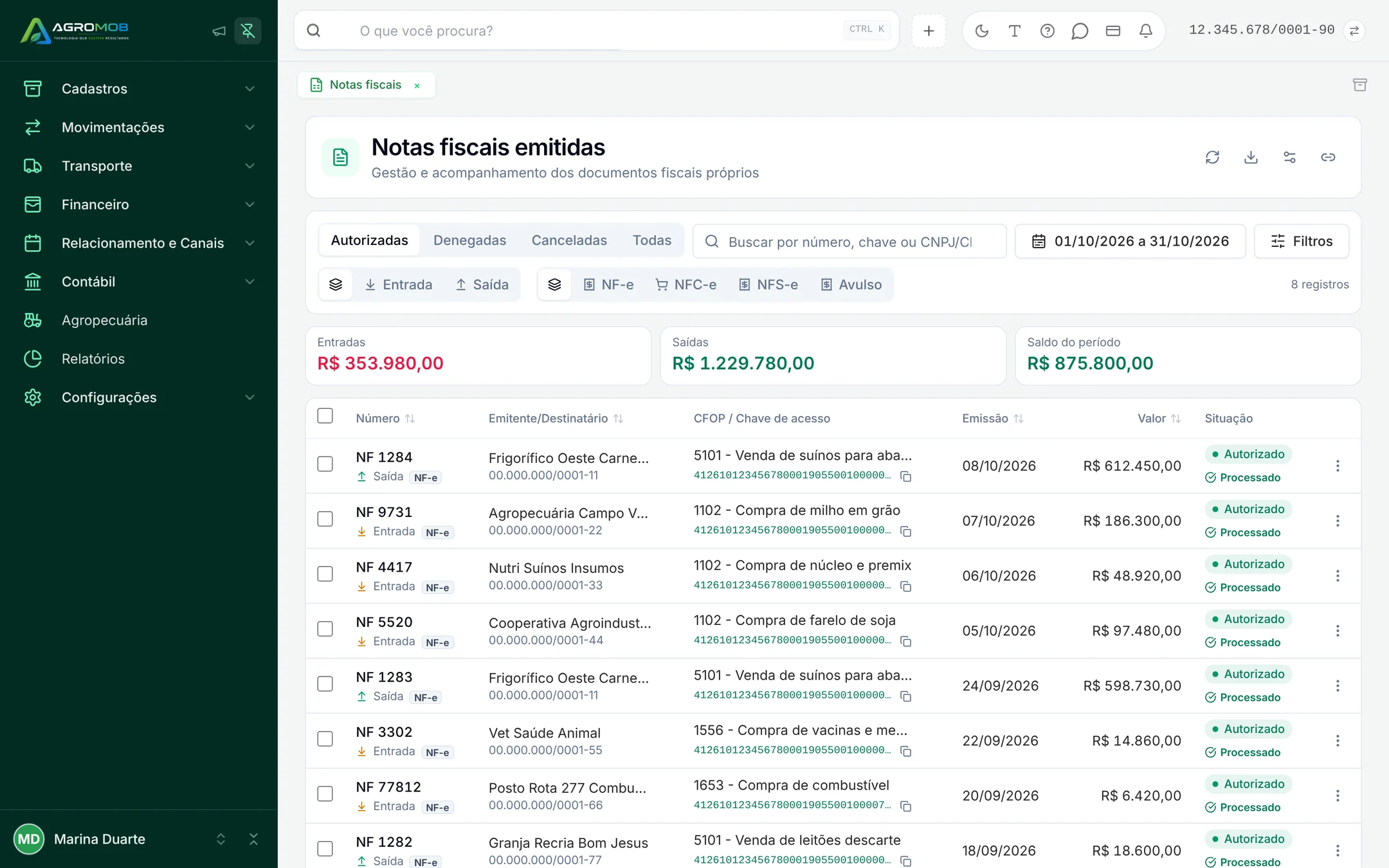Click the megaphone announcements icon in sidebar header
The height and width of the screenshot is (868, 1389).
[x=219, y=31]
